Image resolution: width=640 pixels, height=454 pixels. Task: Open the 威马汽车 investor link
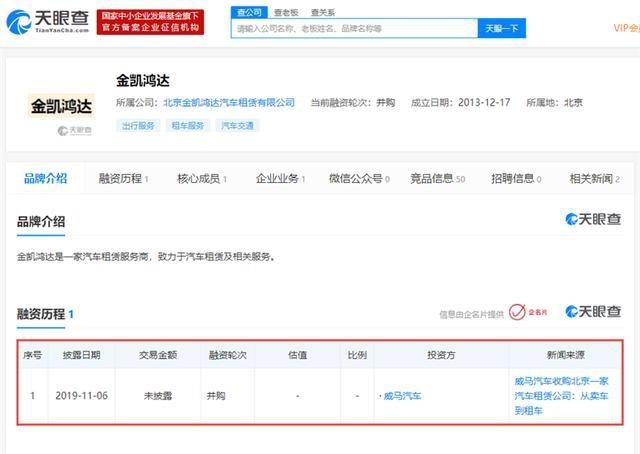pos(402,396)
